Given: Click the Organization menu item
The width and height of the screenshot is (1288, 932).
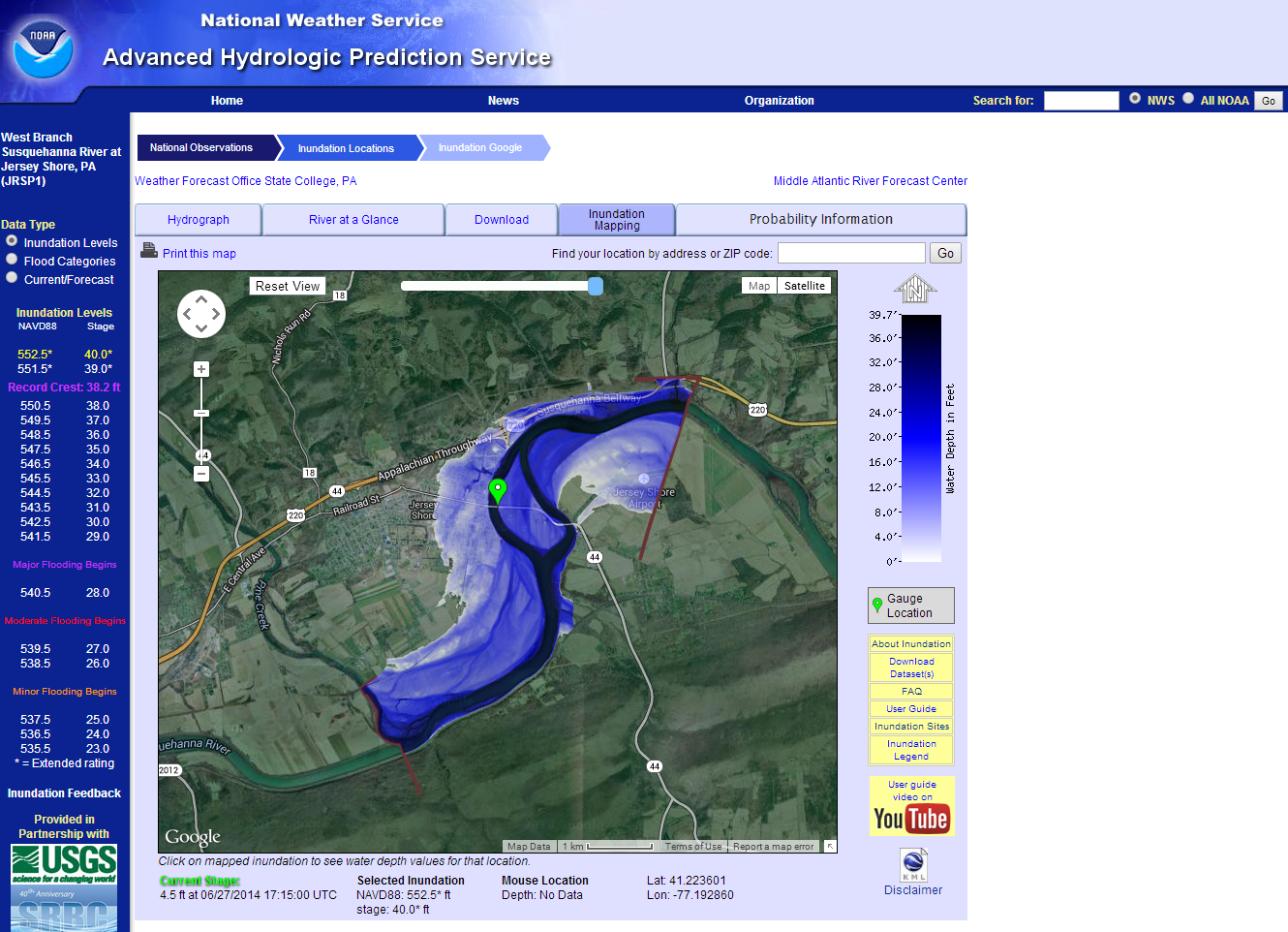Looking at the screenshot, I should click(779, 101).
